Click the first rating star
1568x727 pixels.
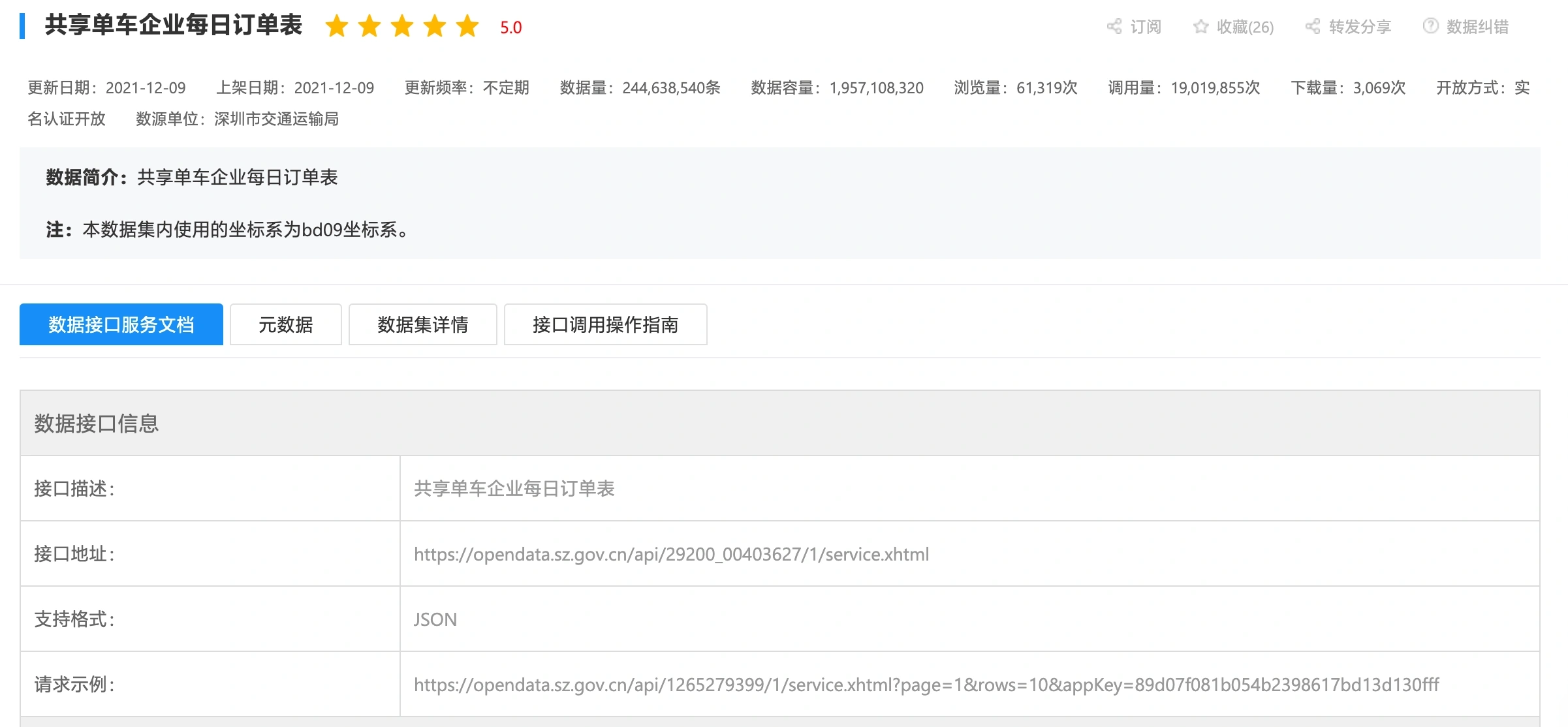coord(337,27)
